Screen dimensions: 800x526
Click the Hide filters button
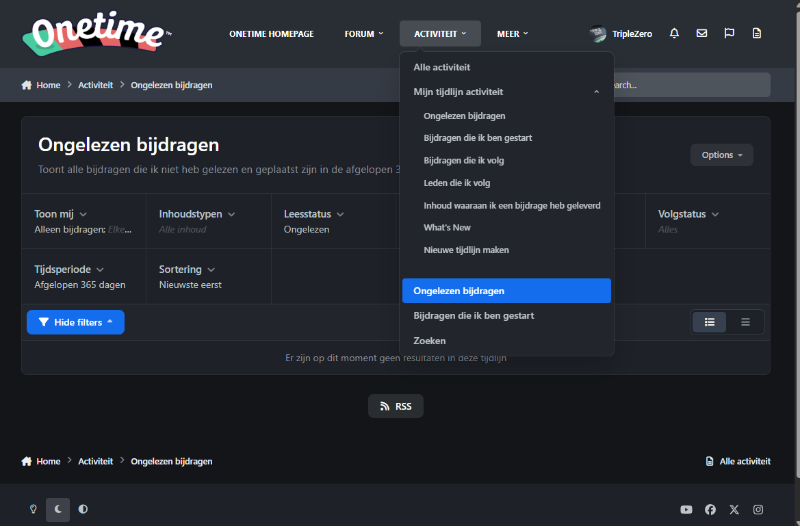click(76, 322)
